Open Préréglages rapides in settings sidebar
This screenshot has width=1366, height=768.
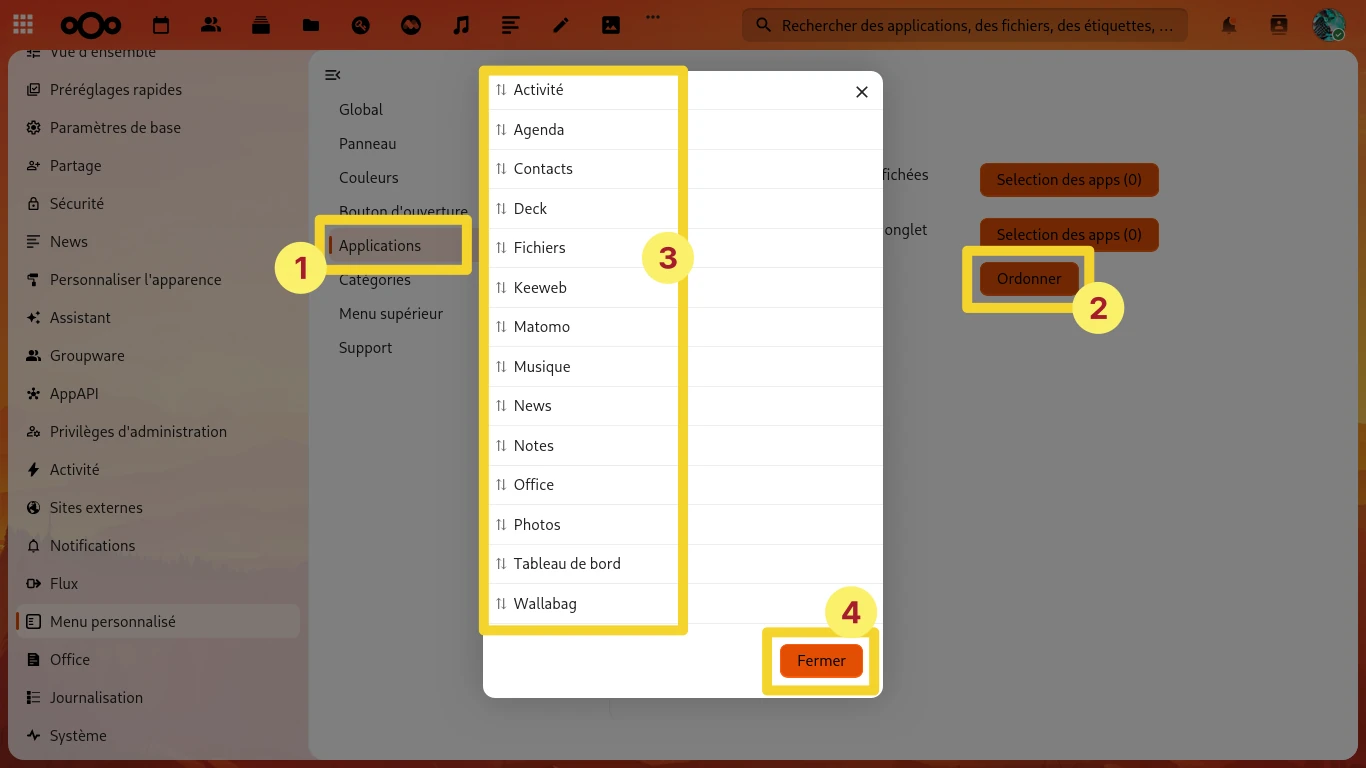tap(157, 90)
